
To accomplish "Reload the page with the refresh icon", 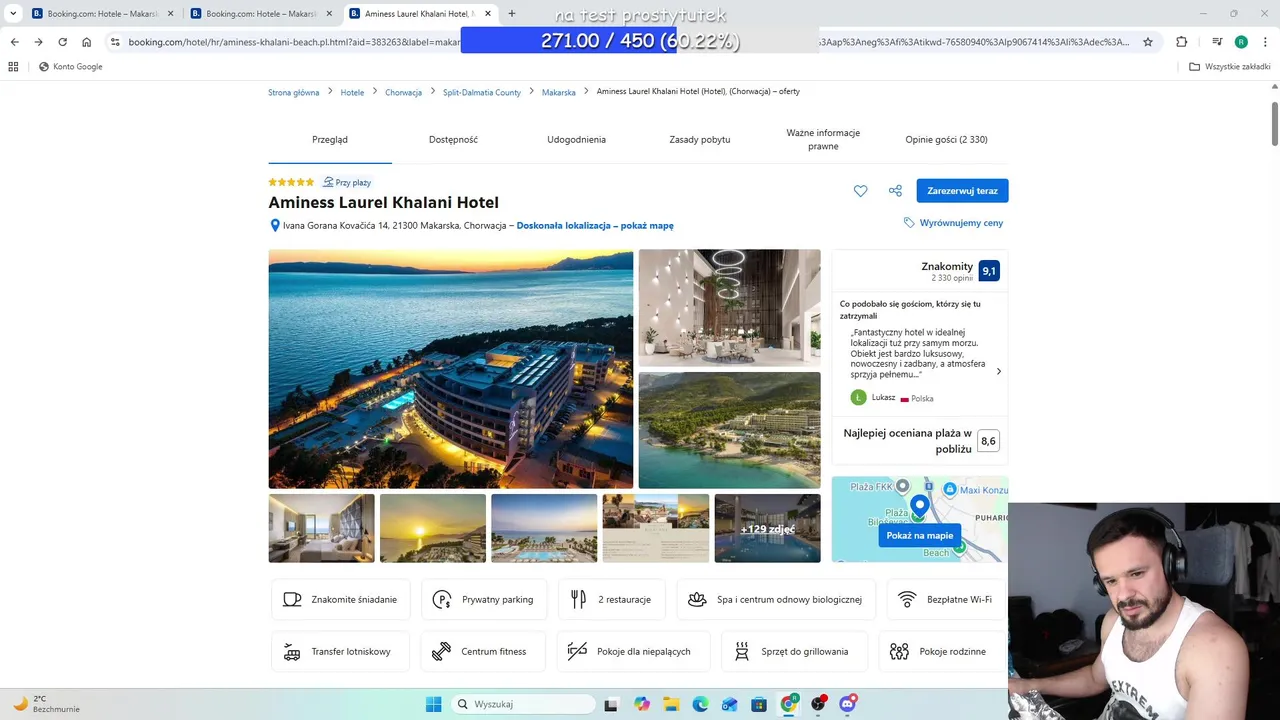I will point(62,42).
